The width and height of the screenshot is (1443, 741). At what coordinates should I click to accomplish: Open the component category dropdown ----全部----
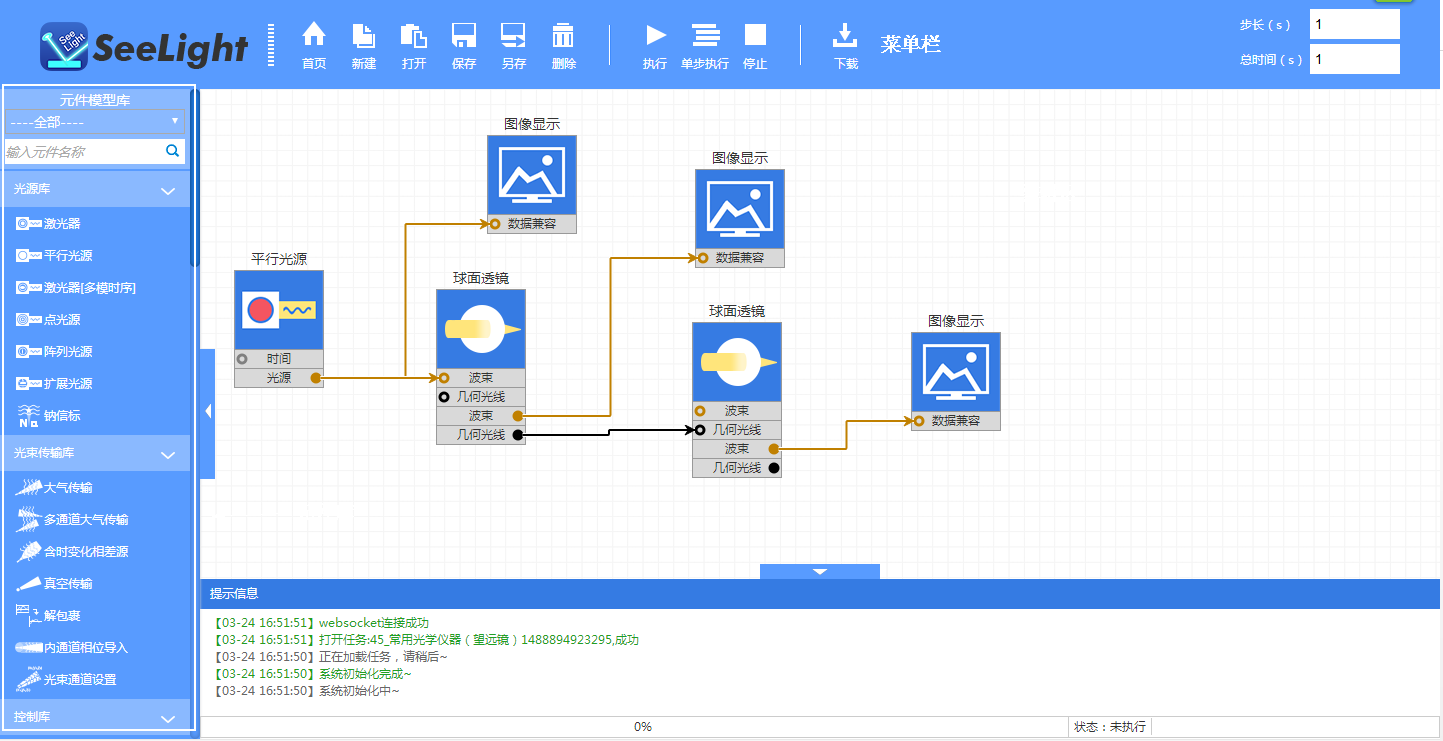95,122
